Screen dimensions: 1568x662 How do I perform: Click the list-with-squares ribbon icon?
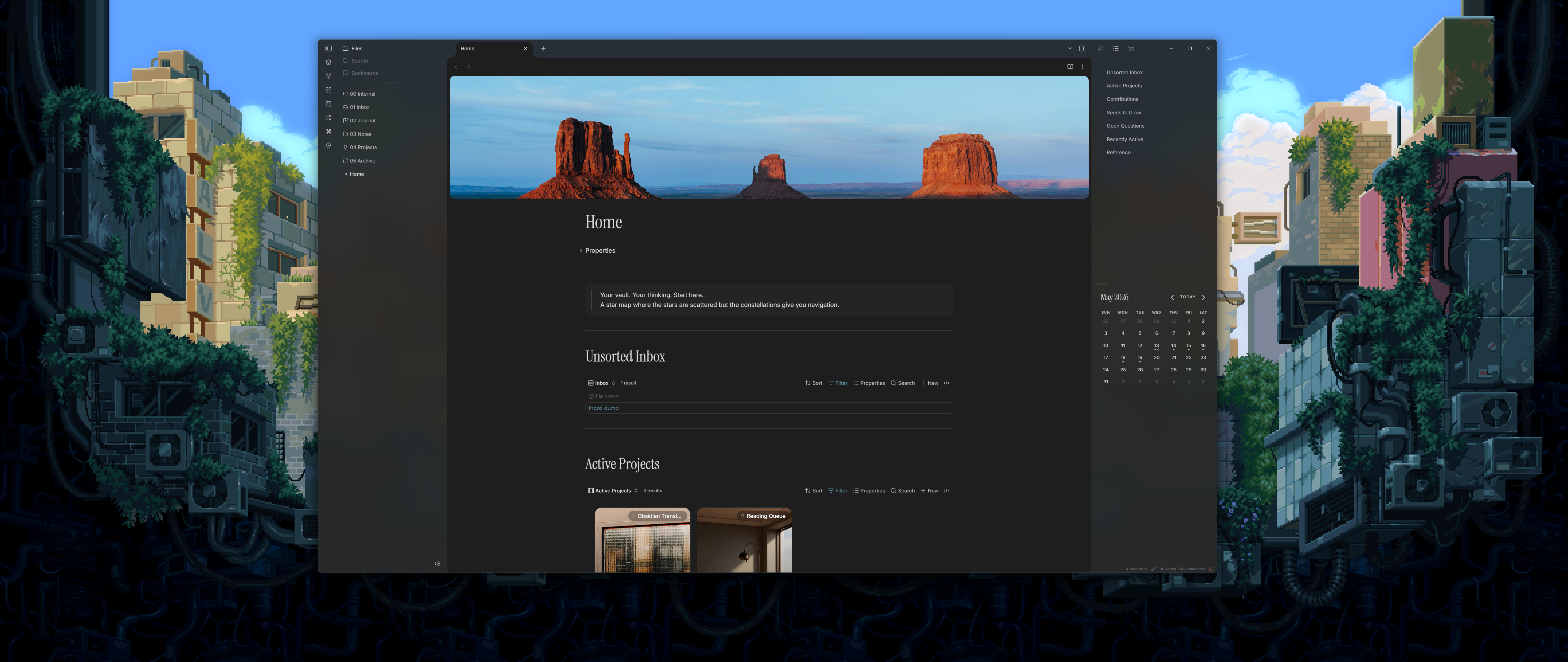point(328,117)
